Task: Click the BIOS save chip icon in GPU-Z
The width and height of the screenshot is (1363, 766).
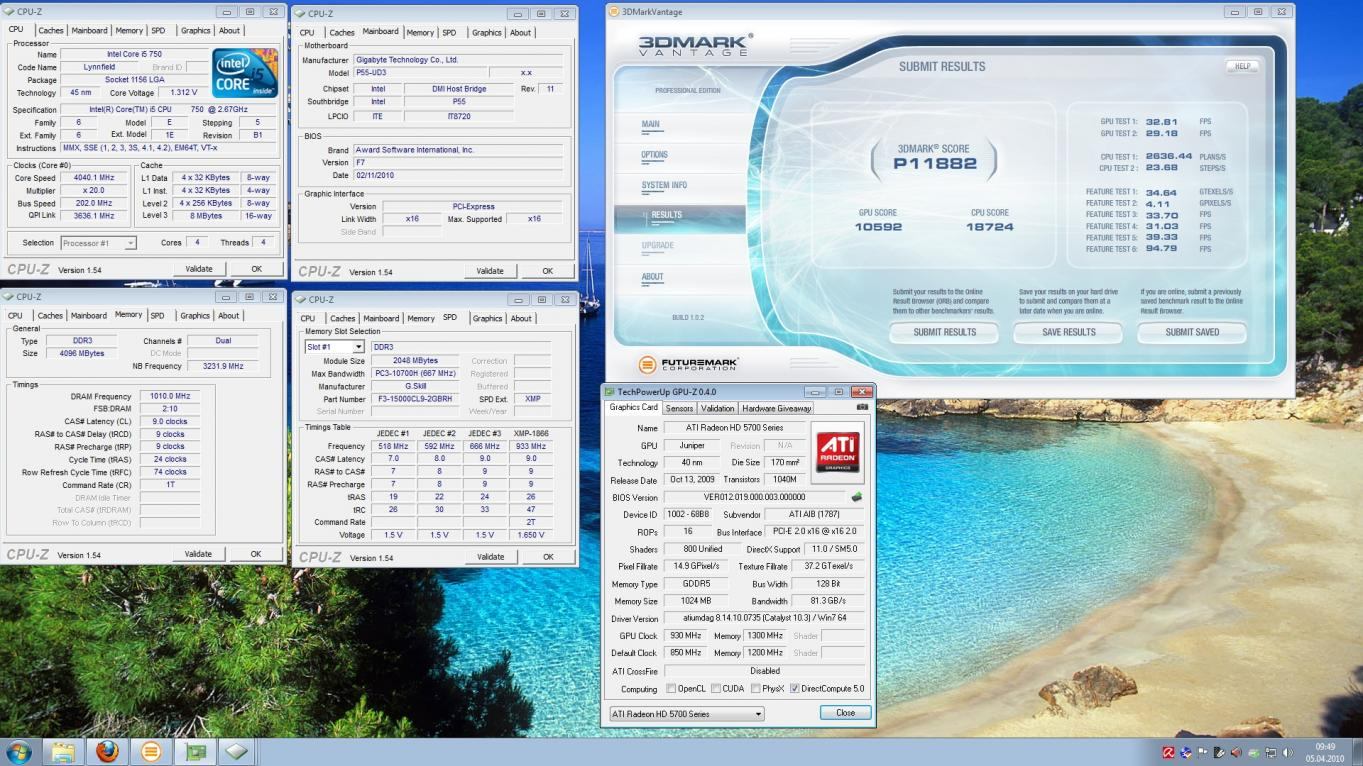Action: coord(856,497)
